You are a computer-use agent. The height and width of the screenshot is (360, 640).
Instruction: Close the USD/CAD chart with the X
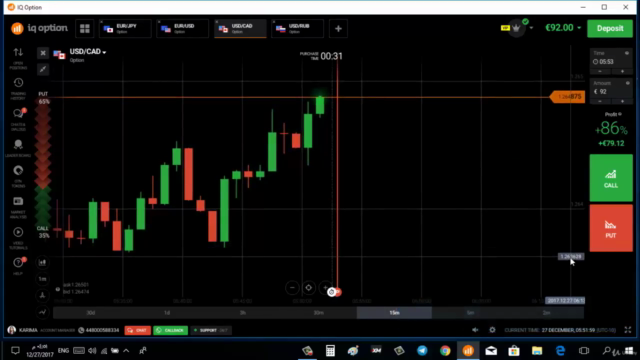[43, 53]
